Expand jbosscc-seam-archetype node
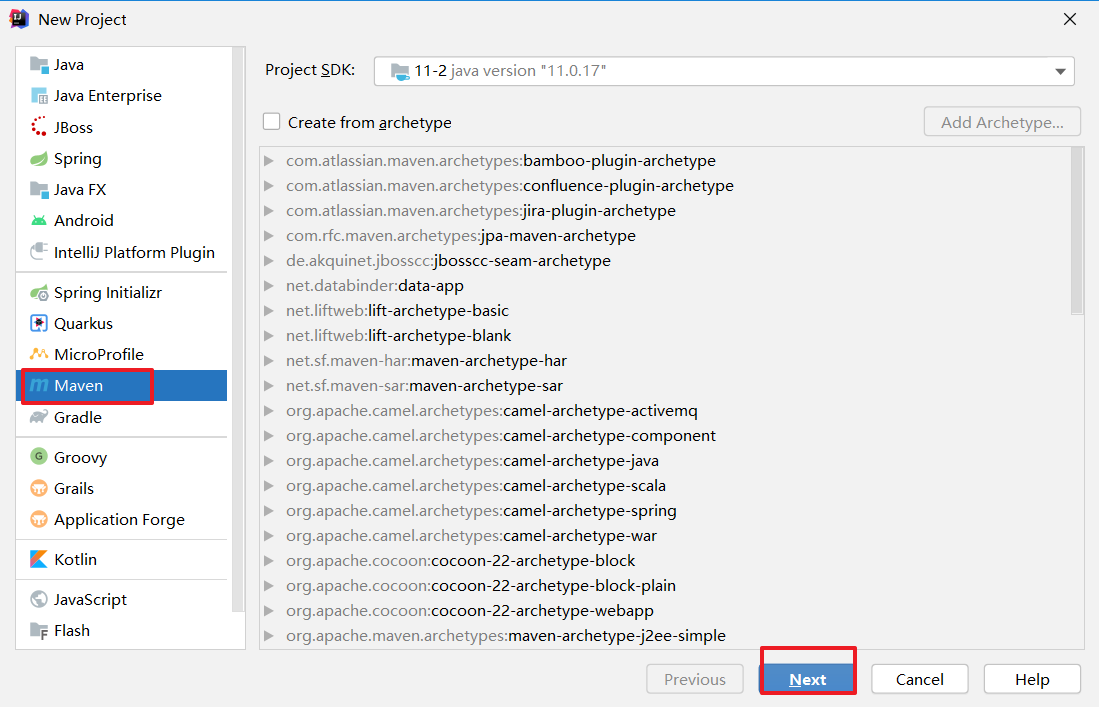 click(x=268, y=261)
